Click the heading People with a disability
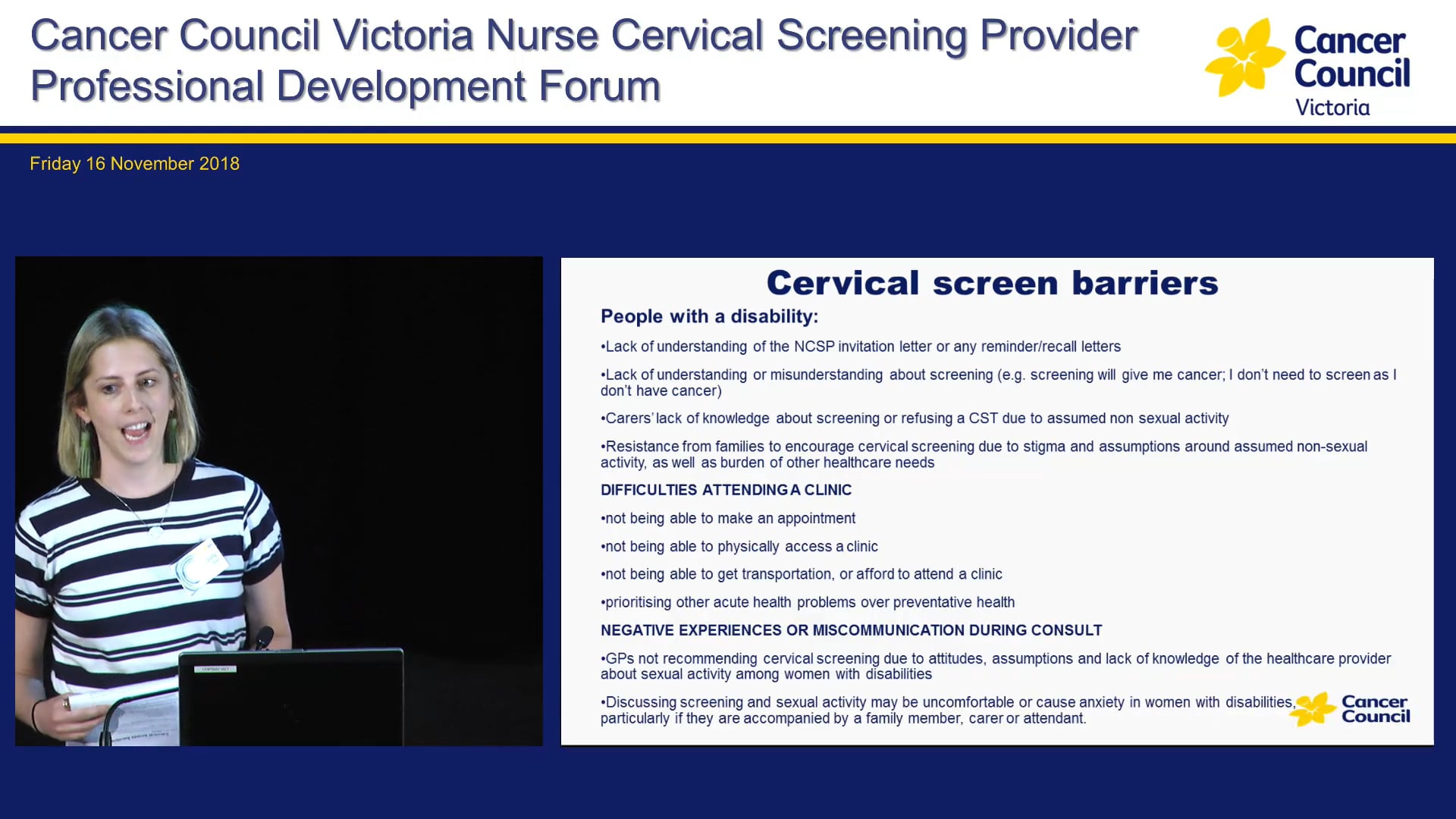 pos(709,316)
